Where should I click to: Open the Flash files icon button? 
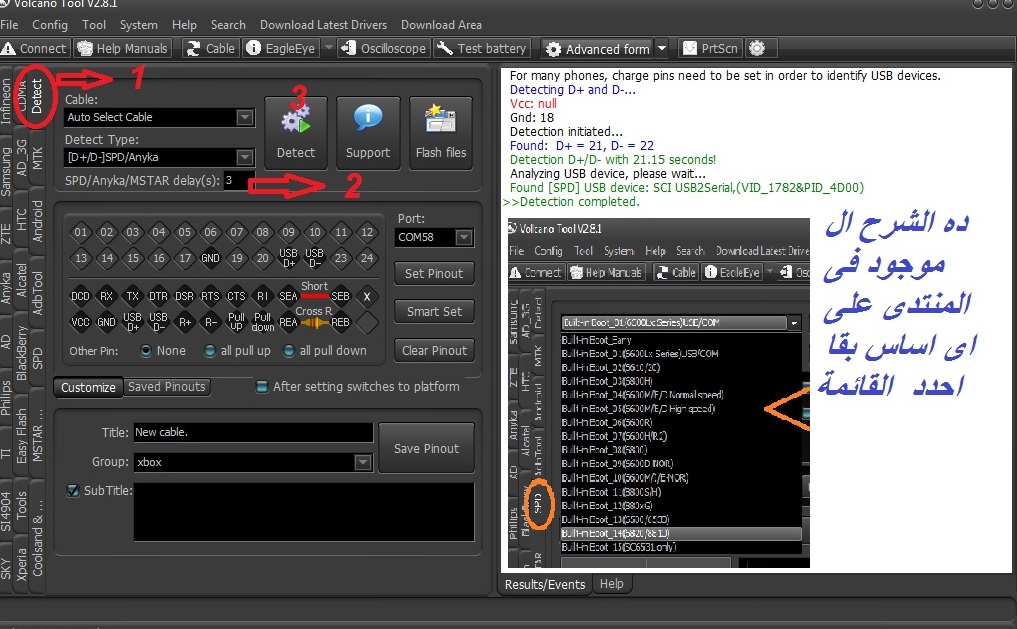(440, 133)
